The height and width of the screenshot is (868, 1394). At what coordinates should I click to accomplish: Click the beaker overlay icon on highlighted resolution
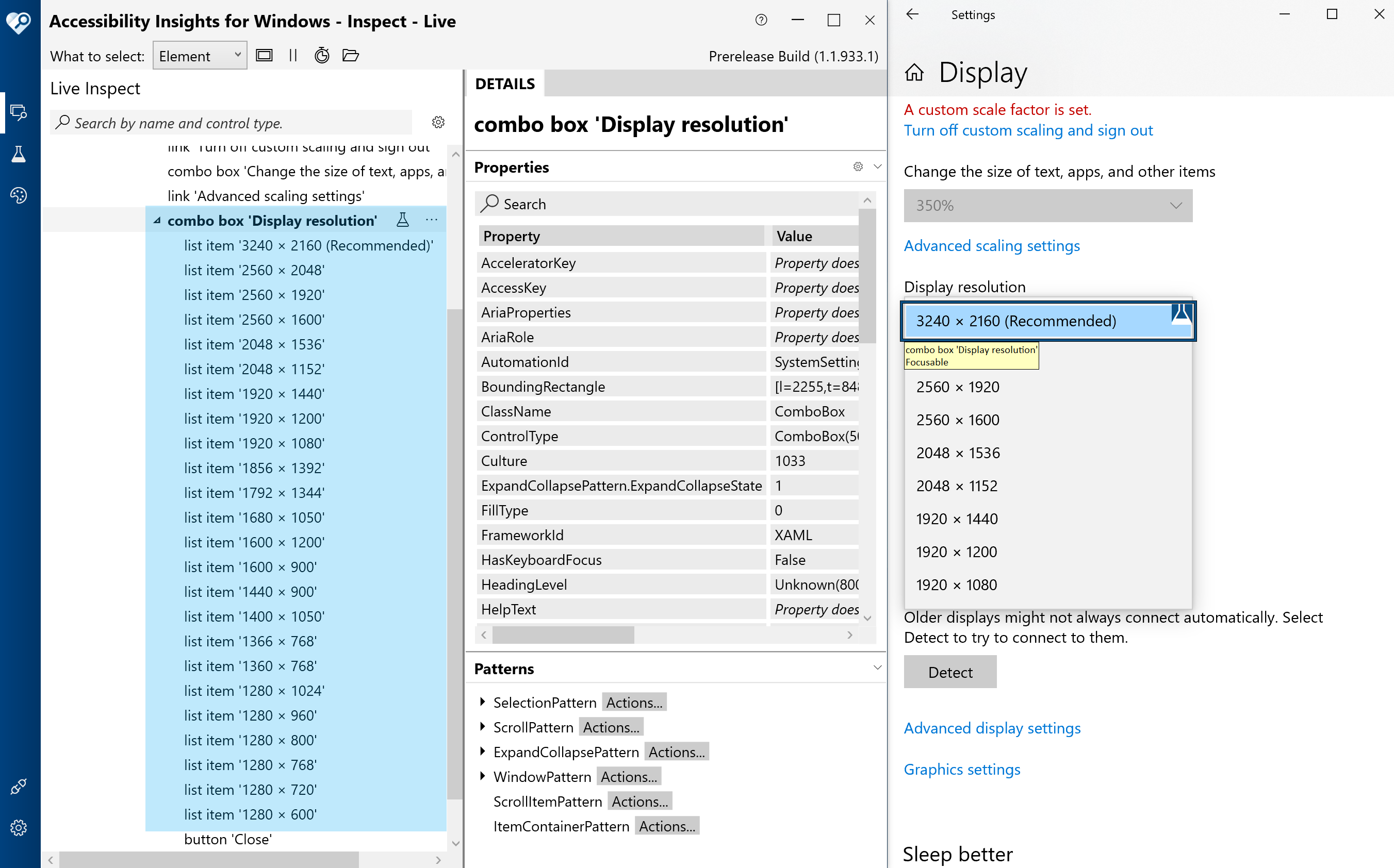click(x=1182, y=314)
